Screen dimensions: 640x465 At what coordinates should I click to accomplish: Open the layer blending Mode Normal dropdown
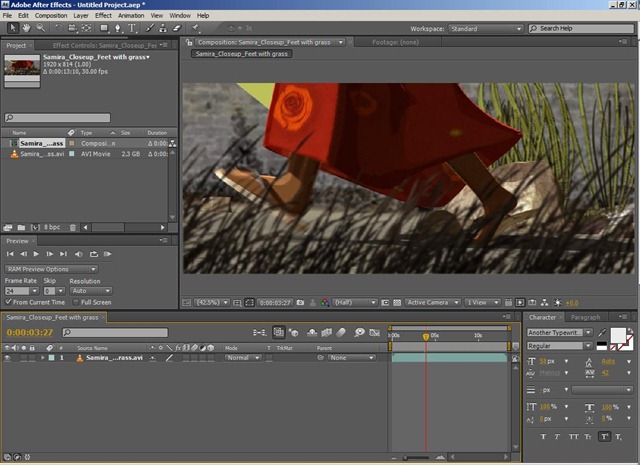pyautogui.click(x=243, y=358)
